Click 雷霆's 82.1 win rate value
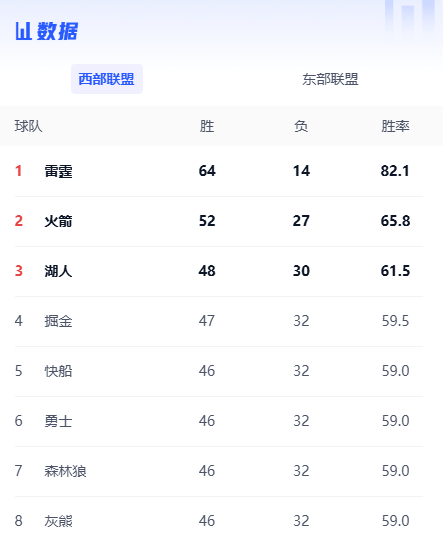Viewport: 443px width, 545px height. click(395, 171)
